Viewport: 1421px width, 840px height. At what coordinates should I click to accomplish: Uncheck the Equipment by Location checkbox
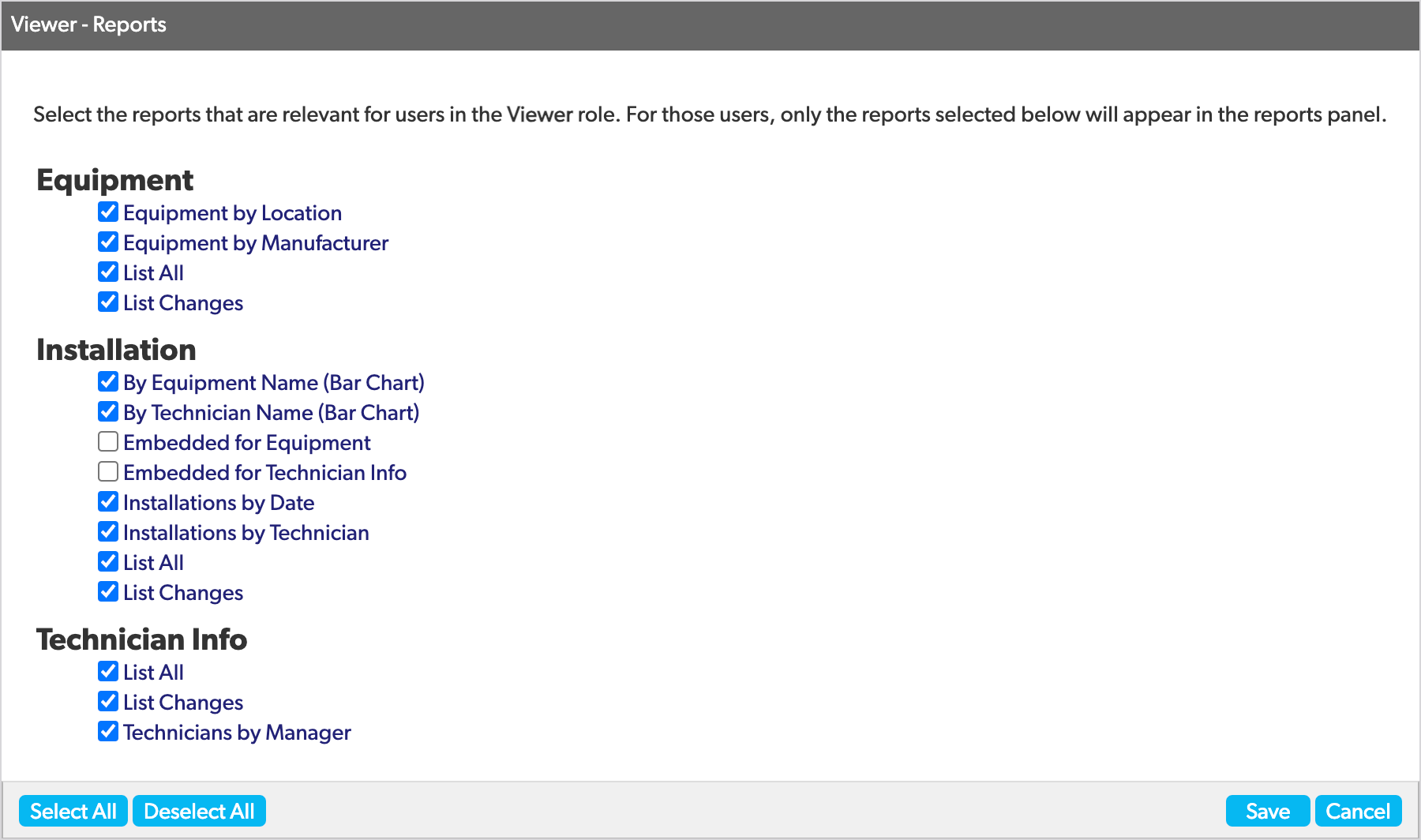coord(108,212)
